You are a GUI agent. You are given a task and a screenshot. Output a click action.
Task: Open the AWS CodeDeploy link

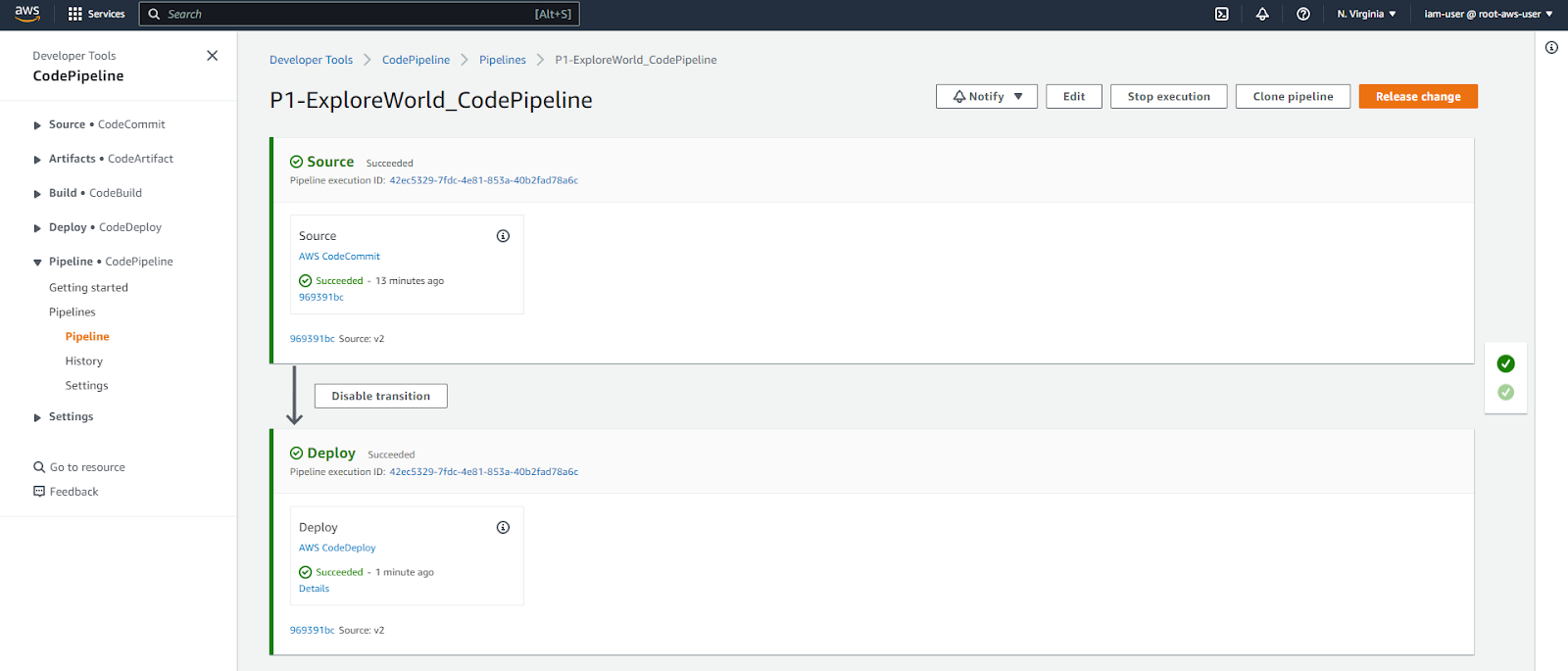coord(337,549)
